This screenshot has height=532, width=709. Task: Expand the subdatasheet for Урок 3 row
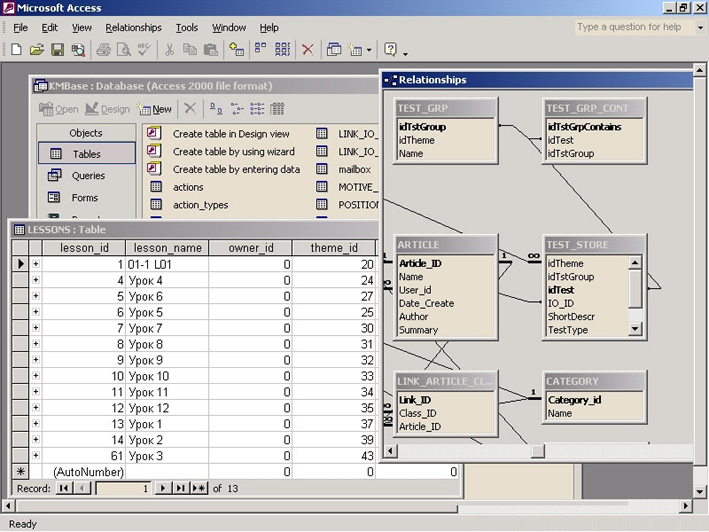click(x=36, y=456)
